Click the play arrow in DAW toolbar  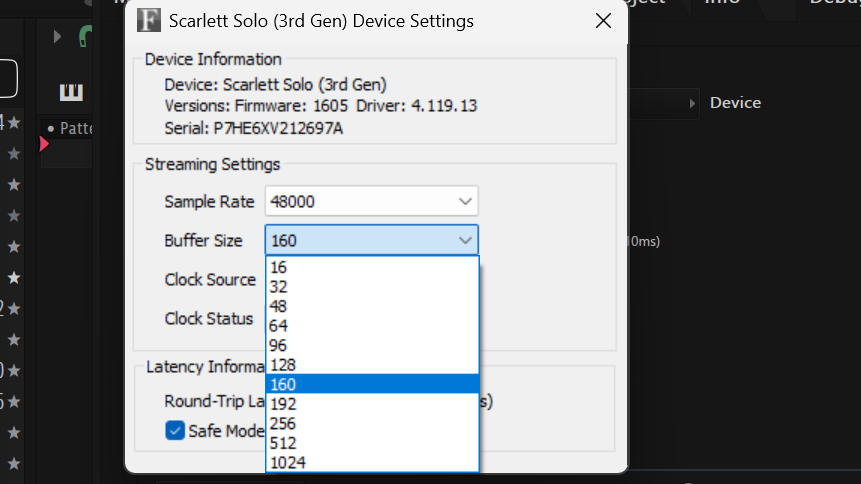click(x=57, y=37)
